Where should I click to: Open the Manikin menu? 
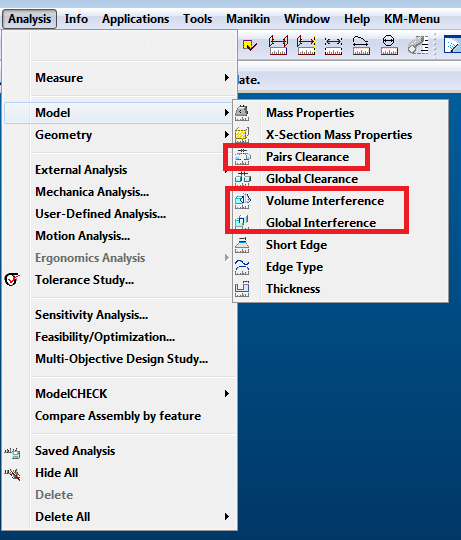pos(248,19)
